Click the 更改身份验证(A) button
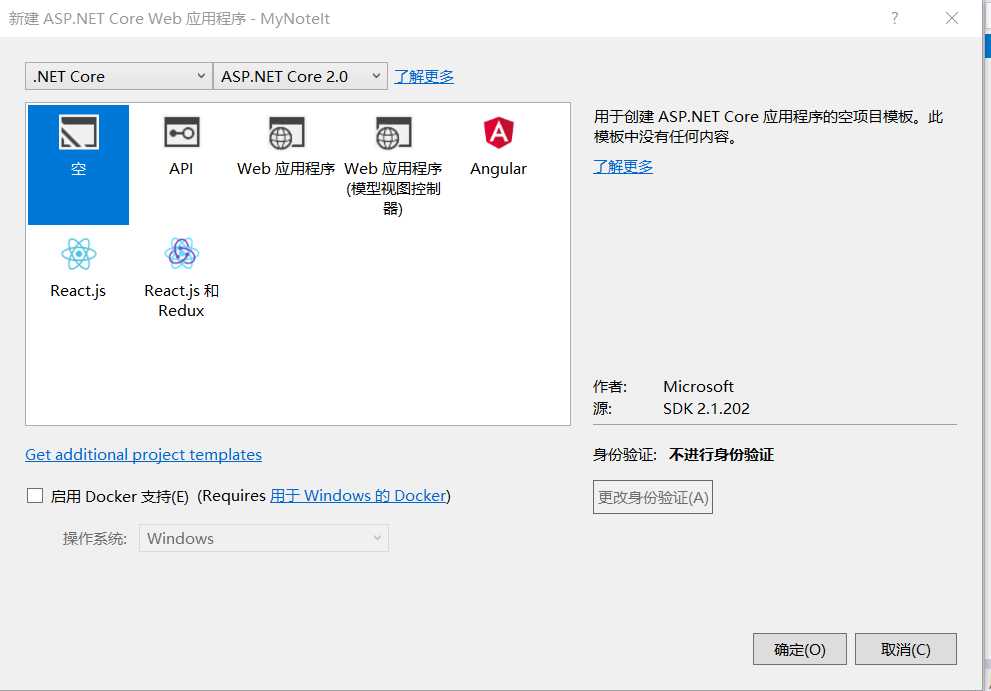Image resolution: width=991 pixels, height=691 pixels. (653, 497)
